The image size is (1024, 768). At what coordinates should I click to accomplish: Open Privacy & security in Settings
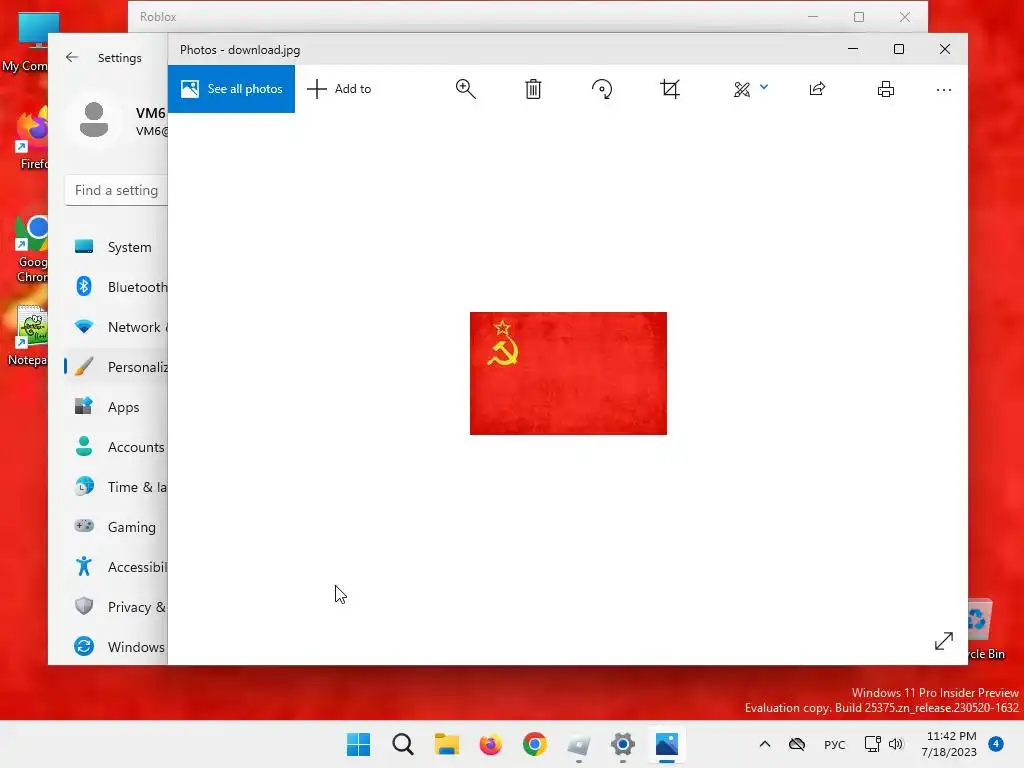pyautogui.click(x=116, y=607)
